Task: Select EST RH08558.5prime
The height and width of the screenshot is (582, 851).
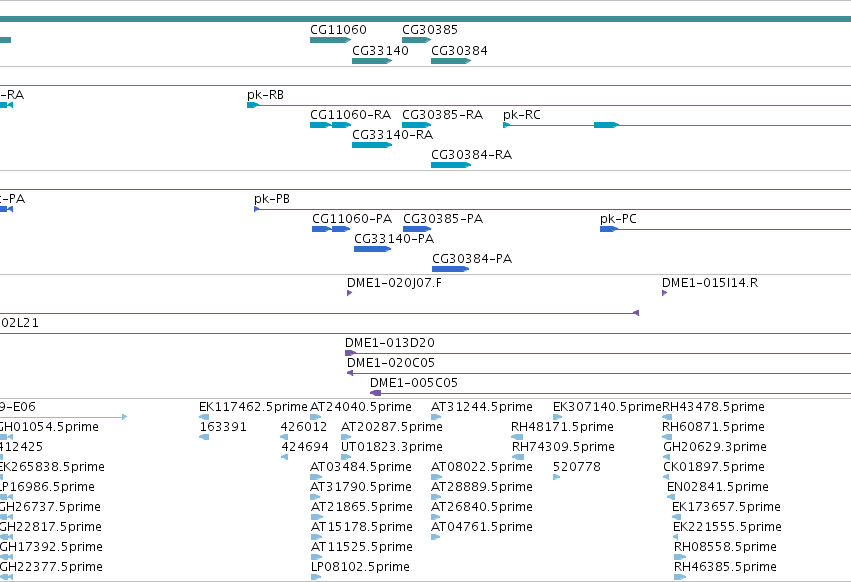Action: point(680,558)
